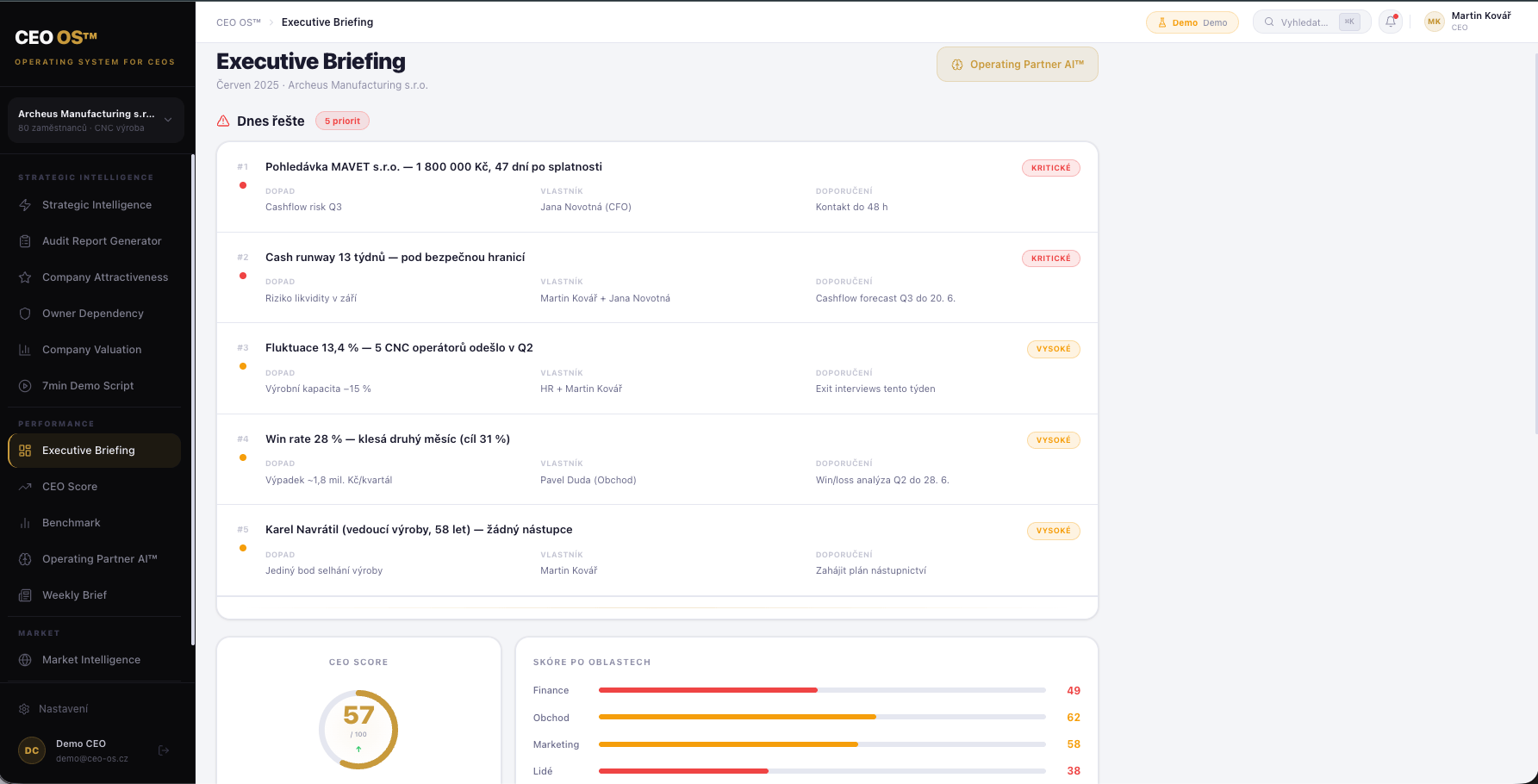The image size is (1538, 784).
Task: Click CEO OS™ breadcrumb link
Action: coord(239,22)
